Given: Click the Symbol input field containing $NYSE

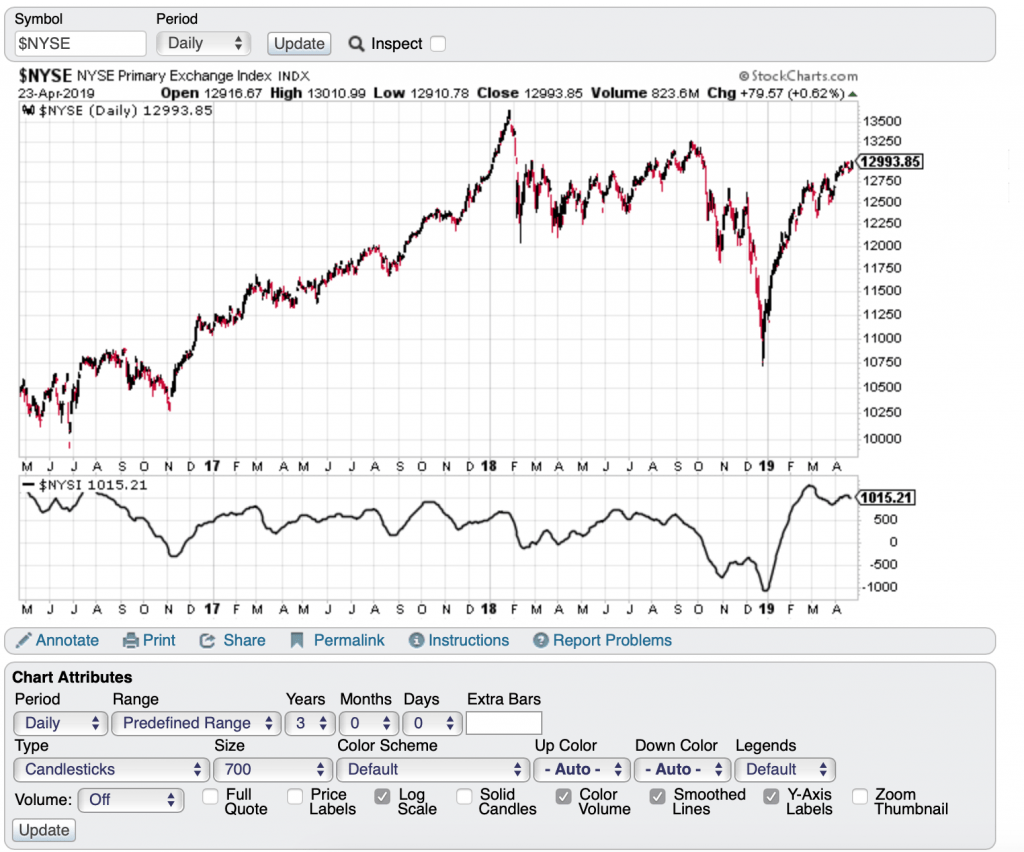Looking at the screenshot, I should [81, 44].
